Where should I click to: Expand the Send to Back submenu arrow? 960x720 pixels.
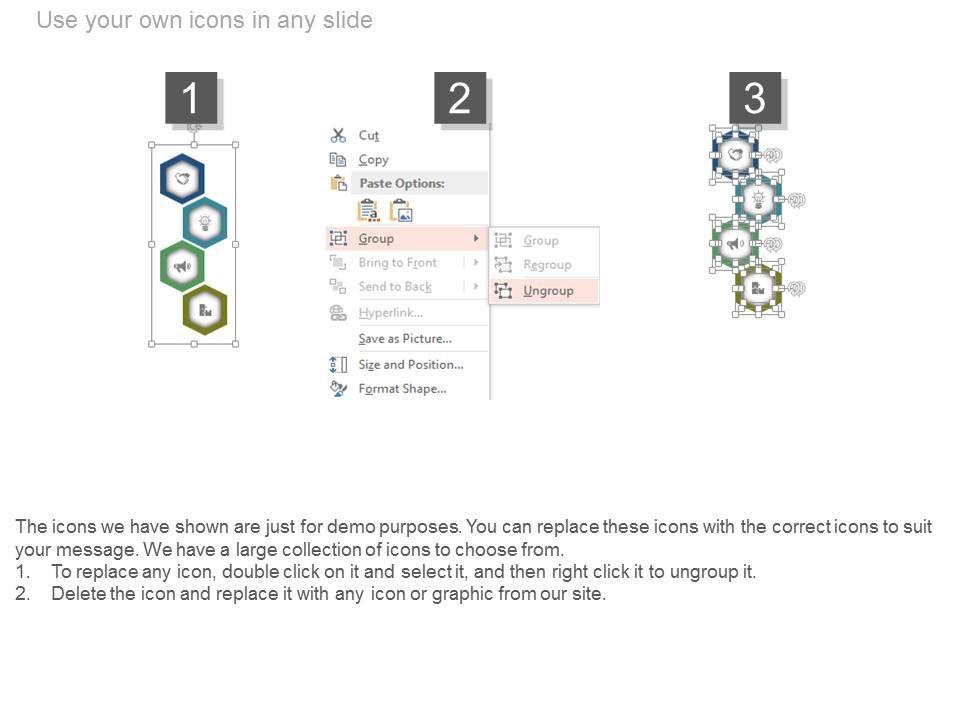point(476,286)
